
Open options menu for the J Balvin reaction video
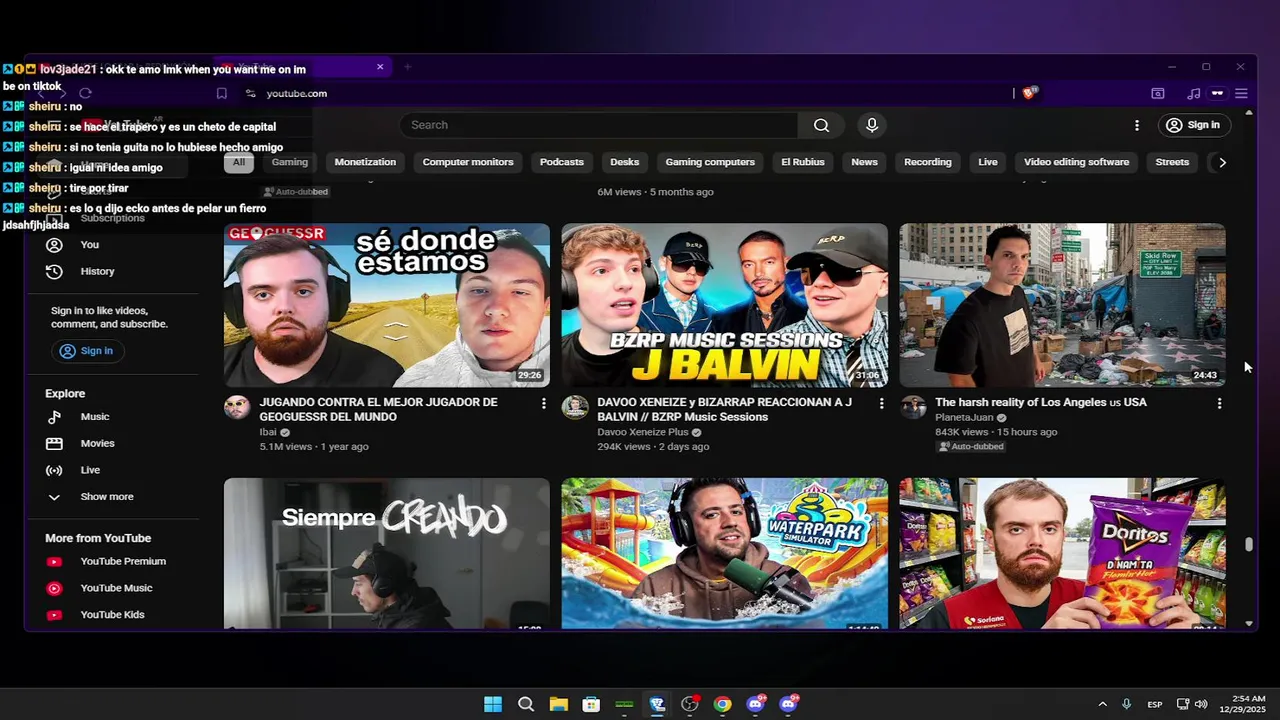(881, 403)
